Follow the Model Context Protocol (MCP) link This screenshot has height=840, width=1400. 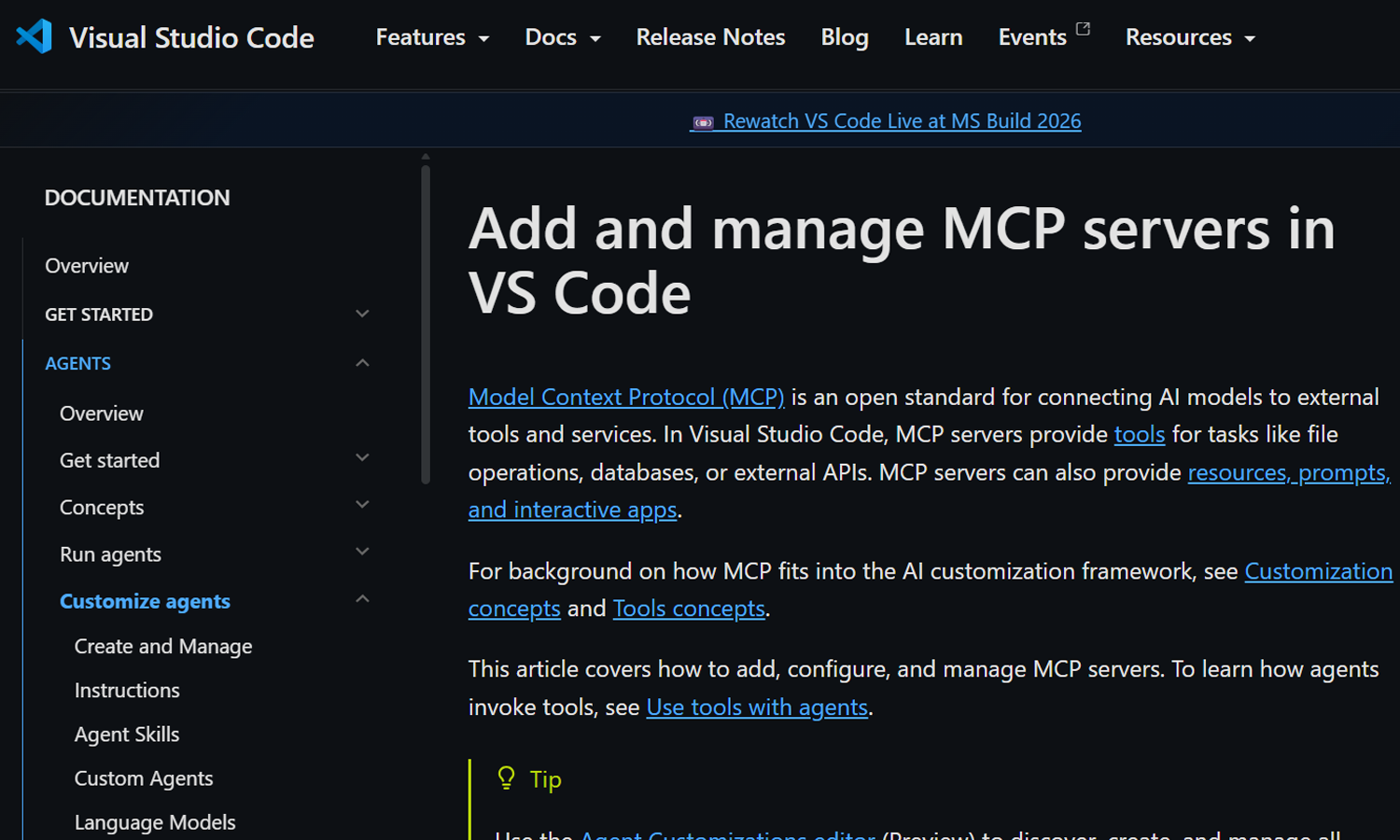coord(626,398)
